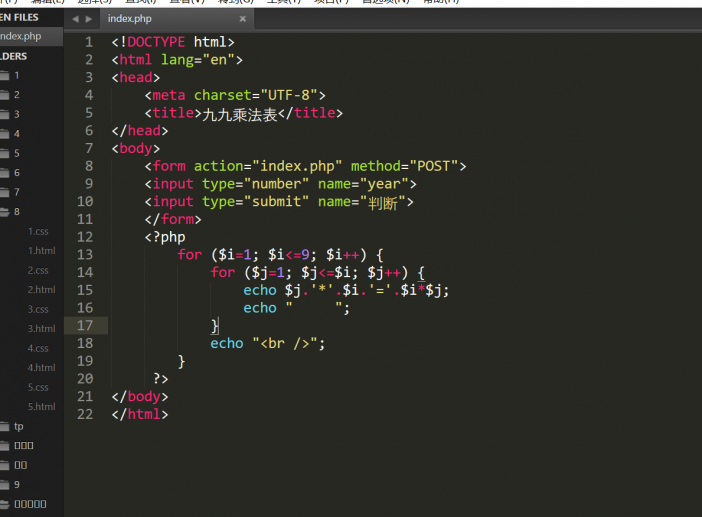Click the tab navigation forward arrow
The image size is (702, 517).
(89, 19)
